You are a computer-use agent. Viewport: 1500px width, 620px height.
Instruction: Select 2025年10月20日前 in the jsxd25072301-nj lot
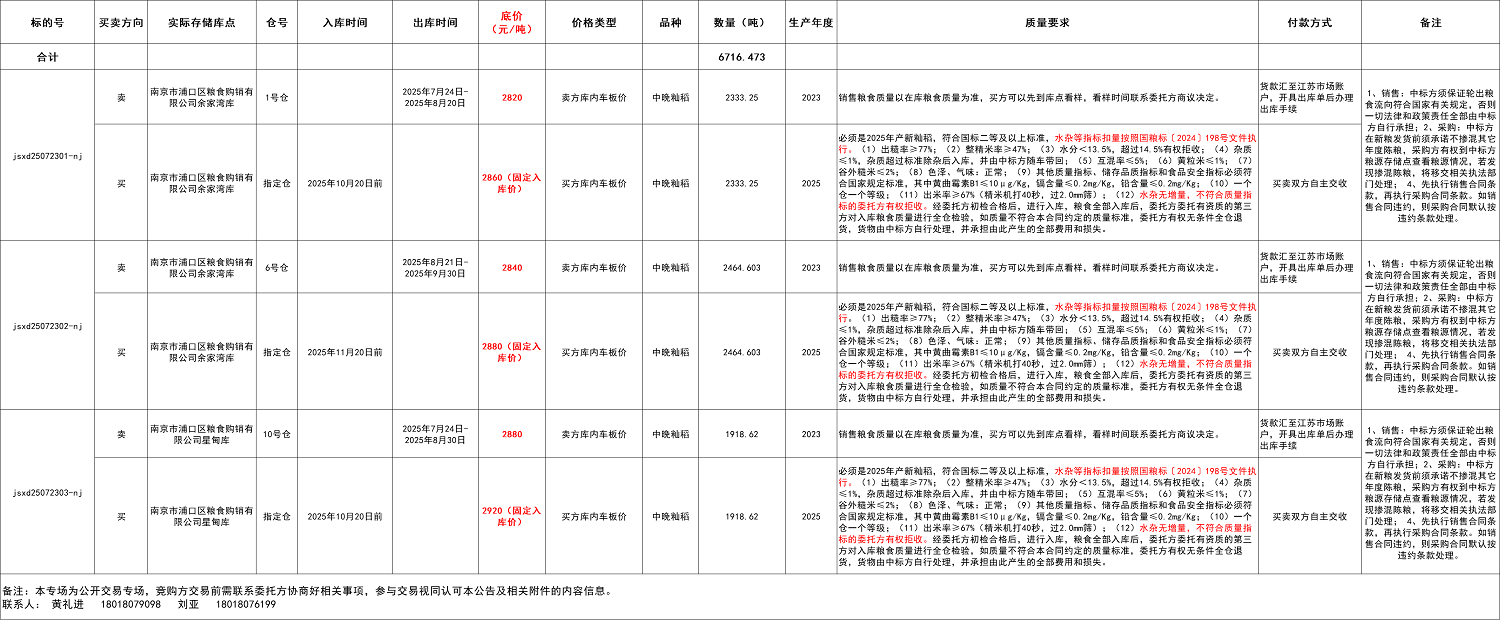(345, 182)
